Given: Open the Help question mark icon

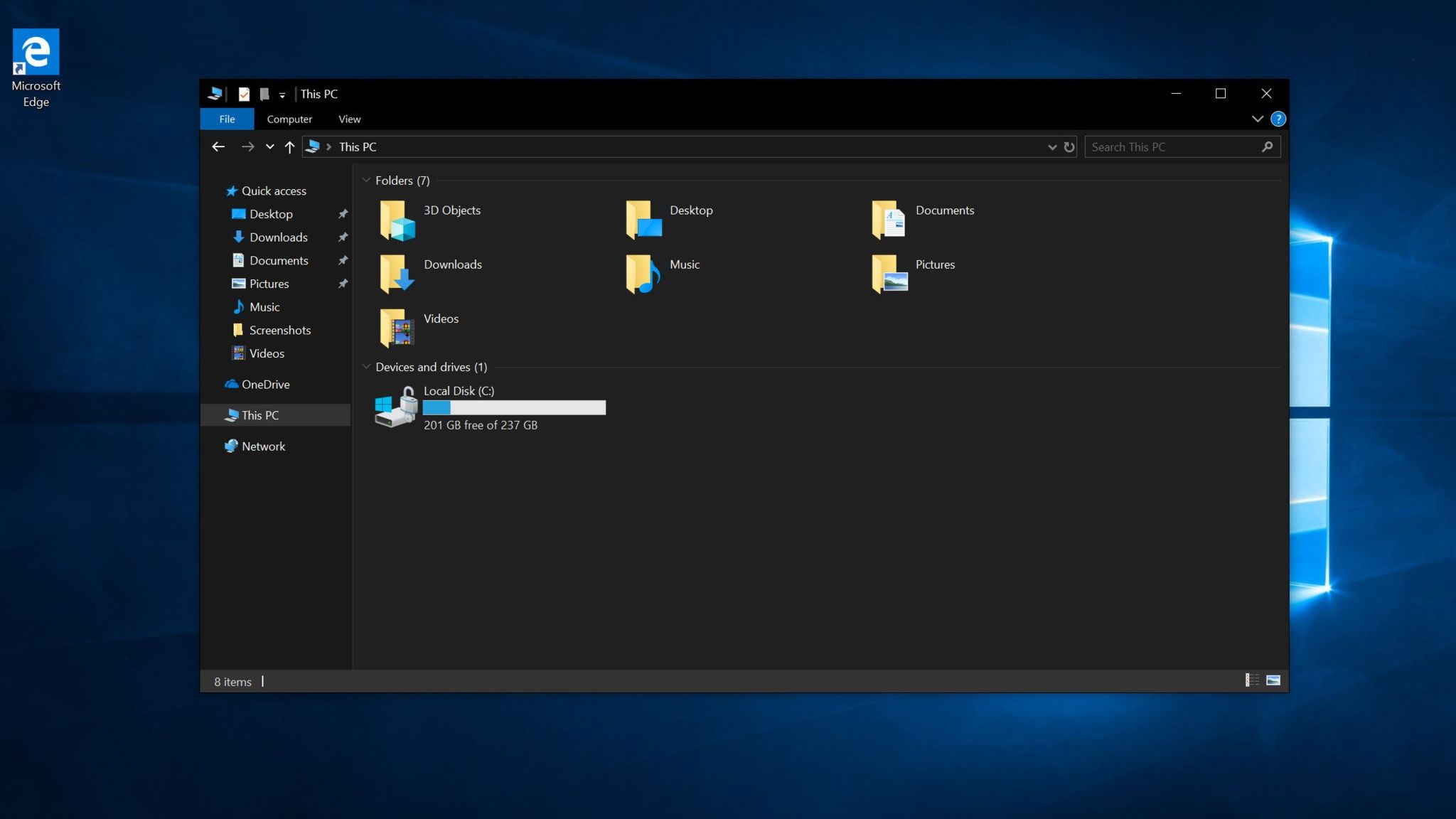Looking at the screenshot, I should (1278, 119).
